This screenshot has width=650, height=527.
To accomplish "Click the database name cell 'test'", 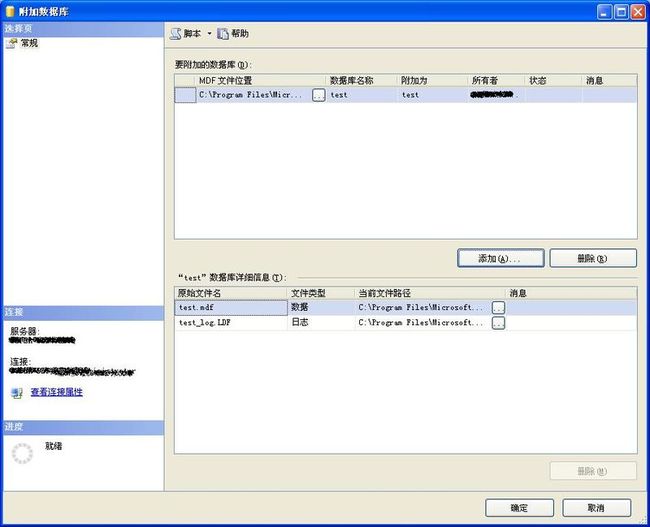I will coord(361,95).
